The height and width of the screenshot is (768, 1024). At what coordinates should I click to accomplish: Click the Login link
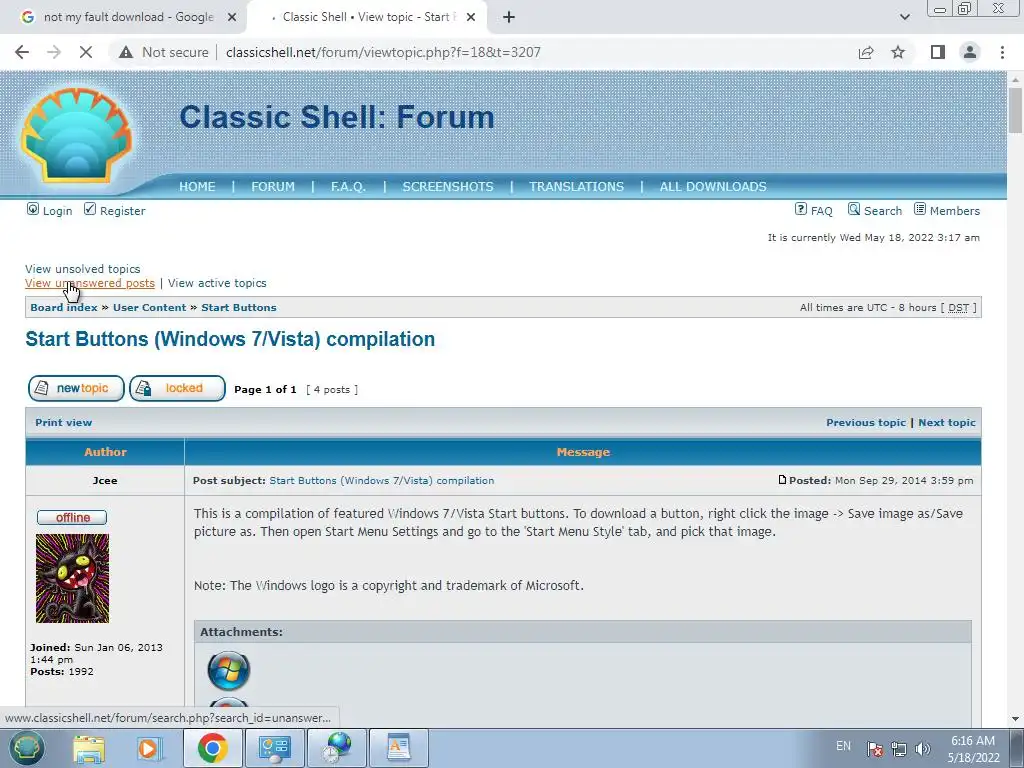[x=57, y=211]
